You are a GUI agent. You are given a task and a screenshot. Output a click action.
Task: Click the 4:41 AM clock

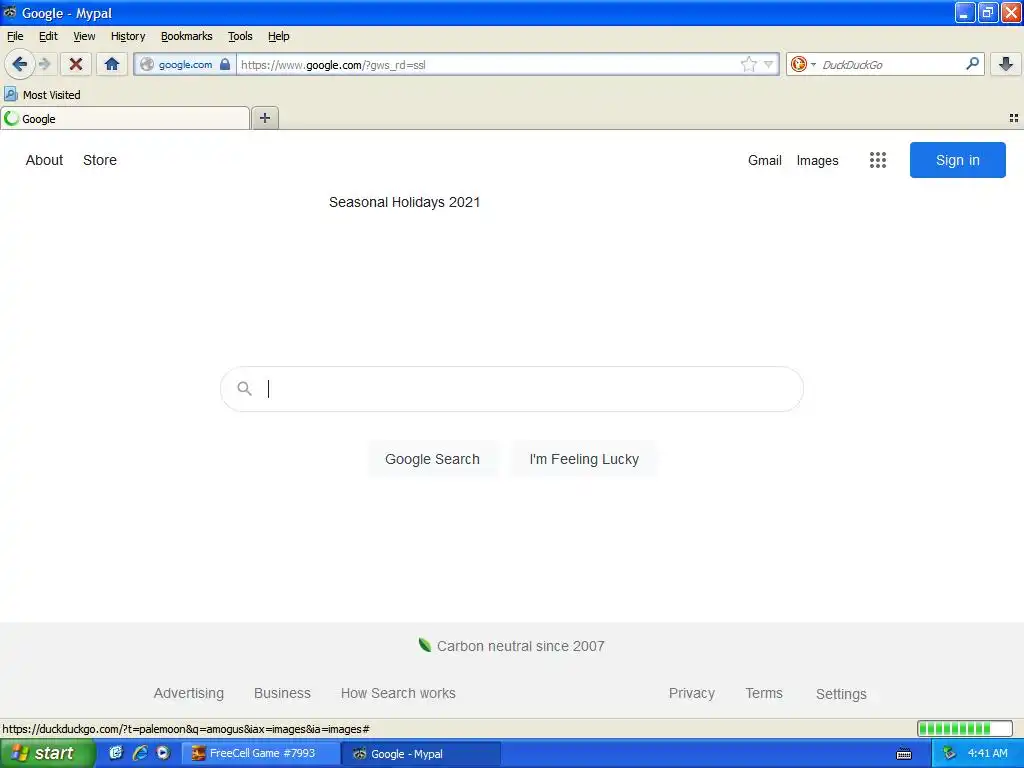tap(987, 753)
